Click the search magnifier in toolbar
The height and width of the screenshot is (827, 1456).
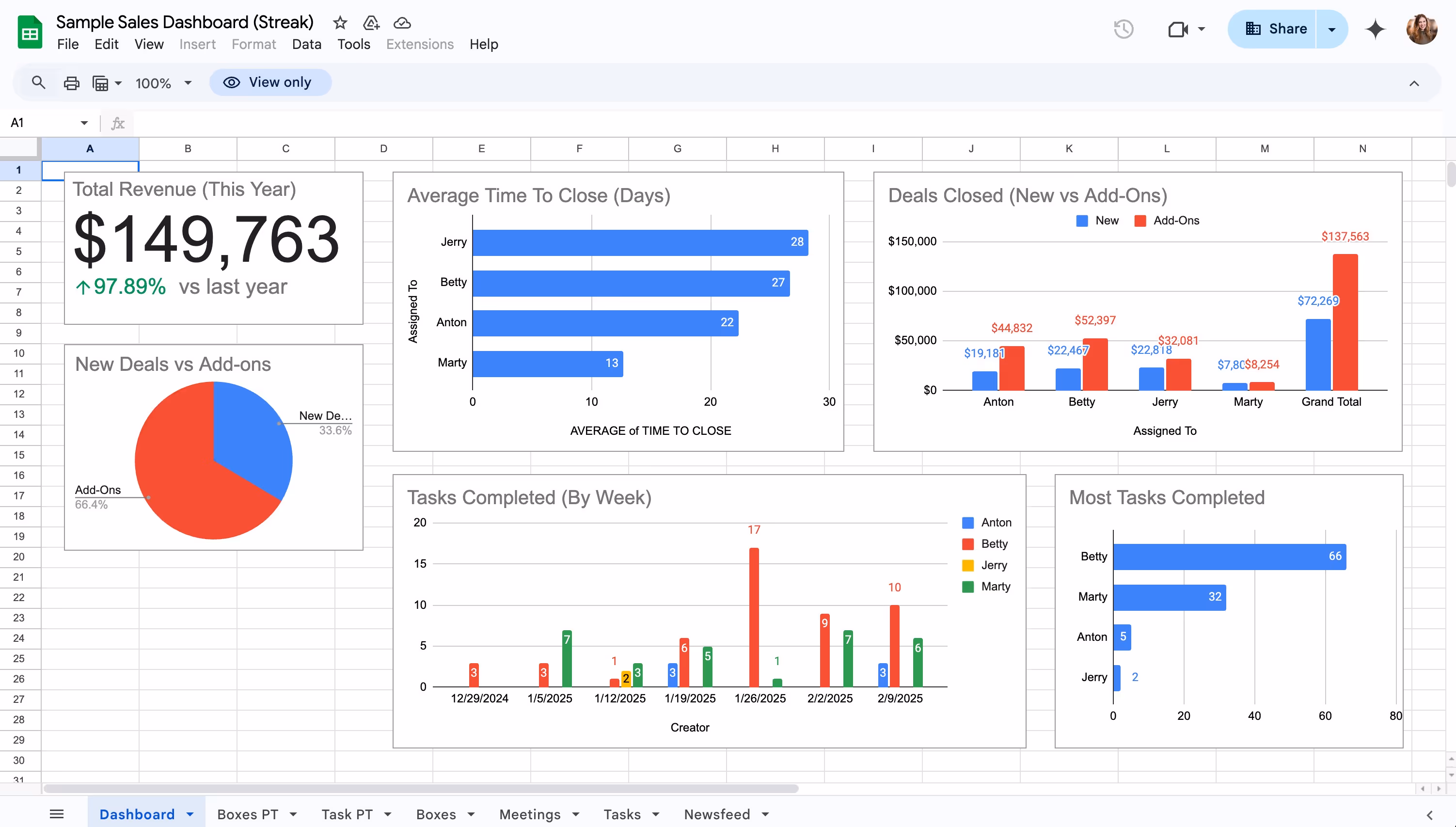point(39,83)
